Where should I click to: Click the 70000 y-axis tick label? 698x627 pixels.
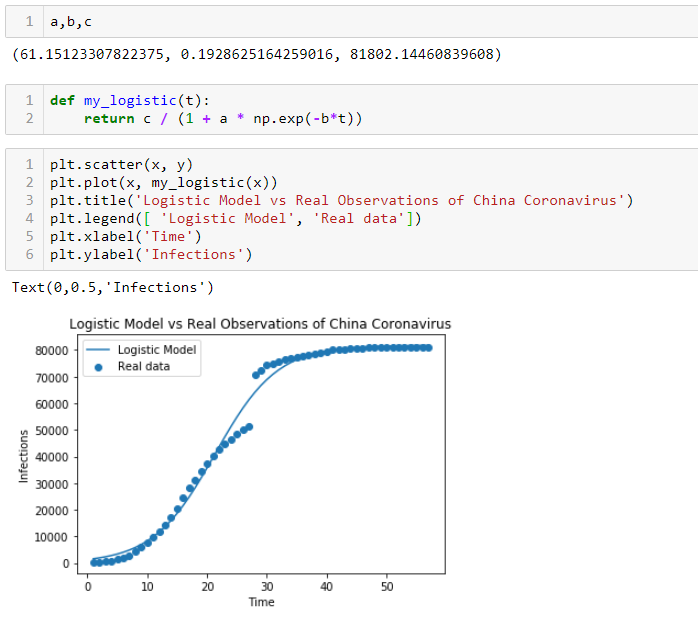pyautogui.click(x=52, y=377)
